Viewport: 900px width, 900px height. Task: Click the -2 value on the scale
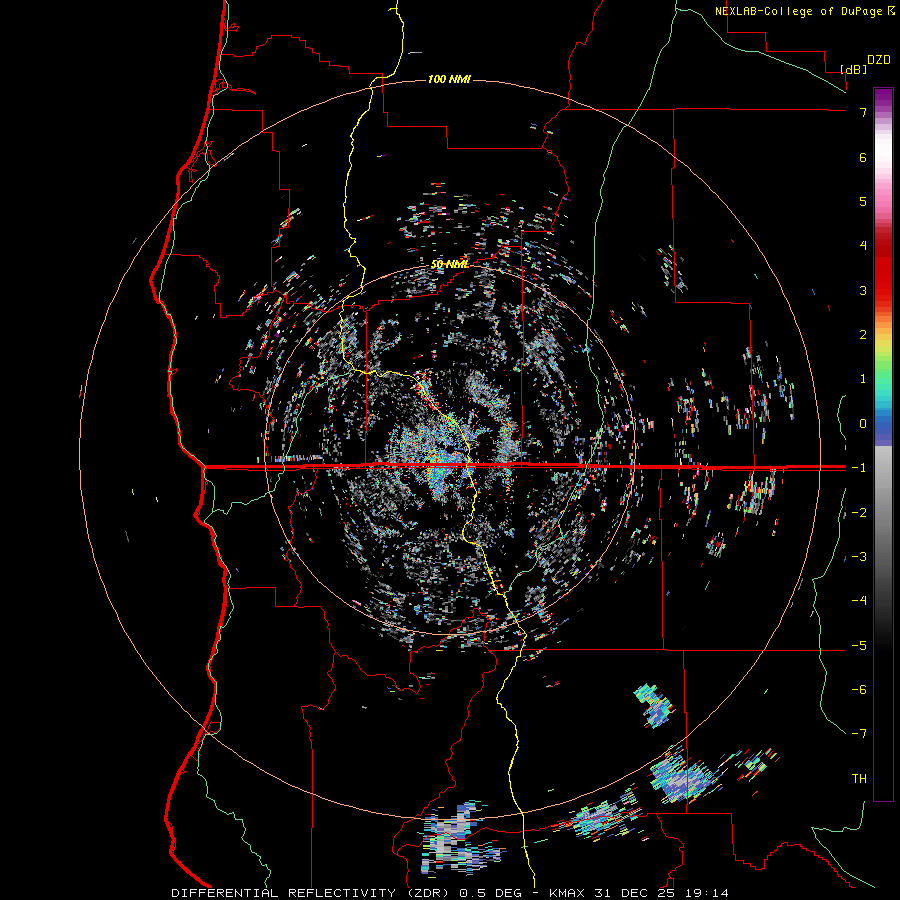click(x=859, y=513)
